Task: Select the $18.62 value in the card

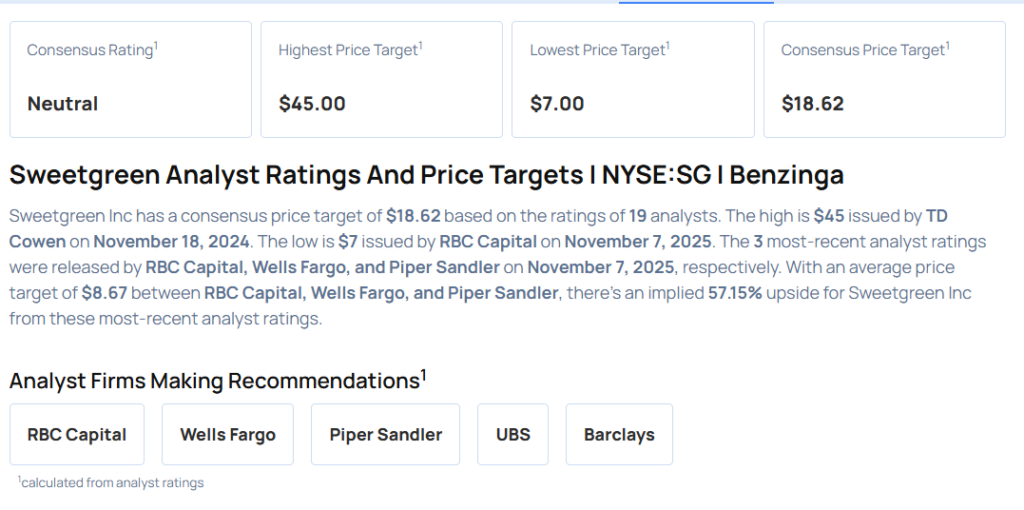Action: pos(812,103)
